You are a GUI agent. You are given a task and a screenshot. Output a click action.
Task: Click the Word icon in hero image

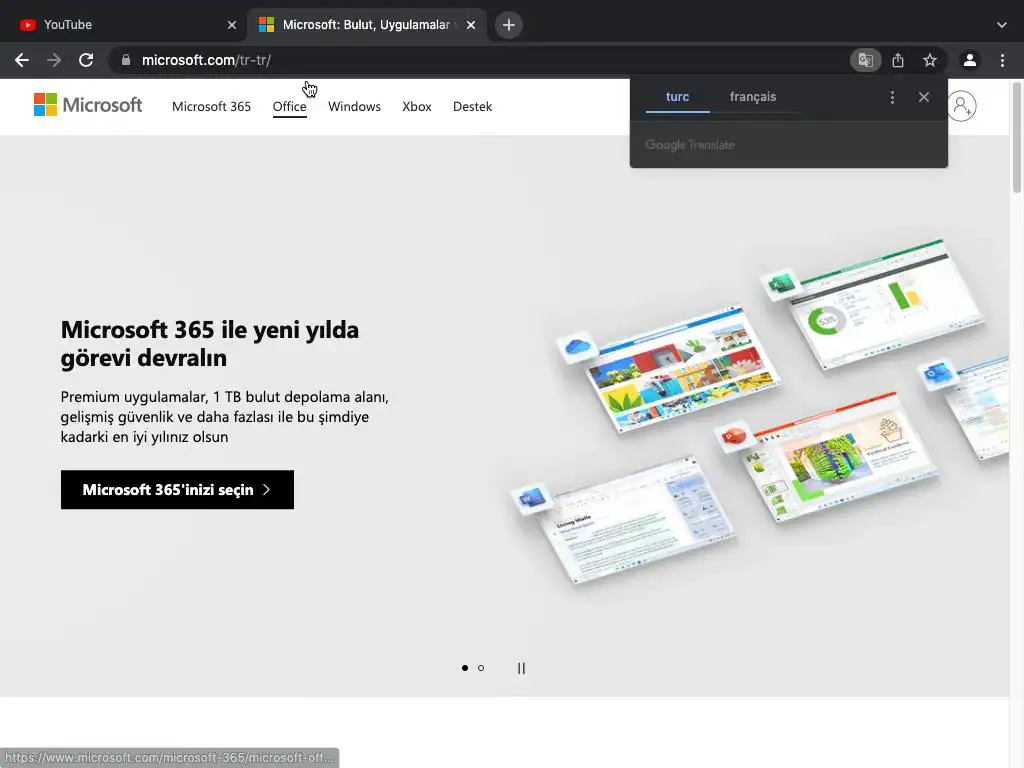pyautogui.click(x=532, y=499)
